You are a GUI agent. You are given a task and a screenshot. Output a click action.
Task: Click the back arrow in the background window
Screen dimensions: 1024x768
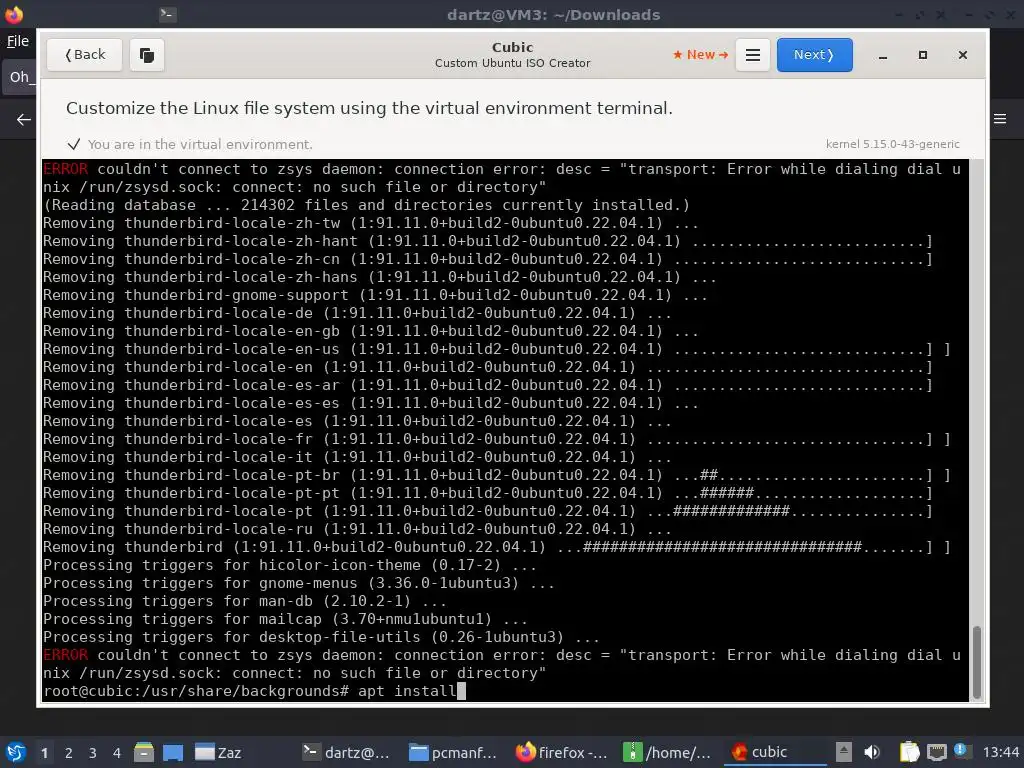point(24,120)
